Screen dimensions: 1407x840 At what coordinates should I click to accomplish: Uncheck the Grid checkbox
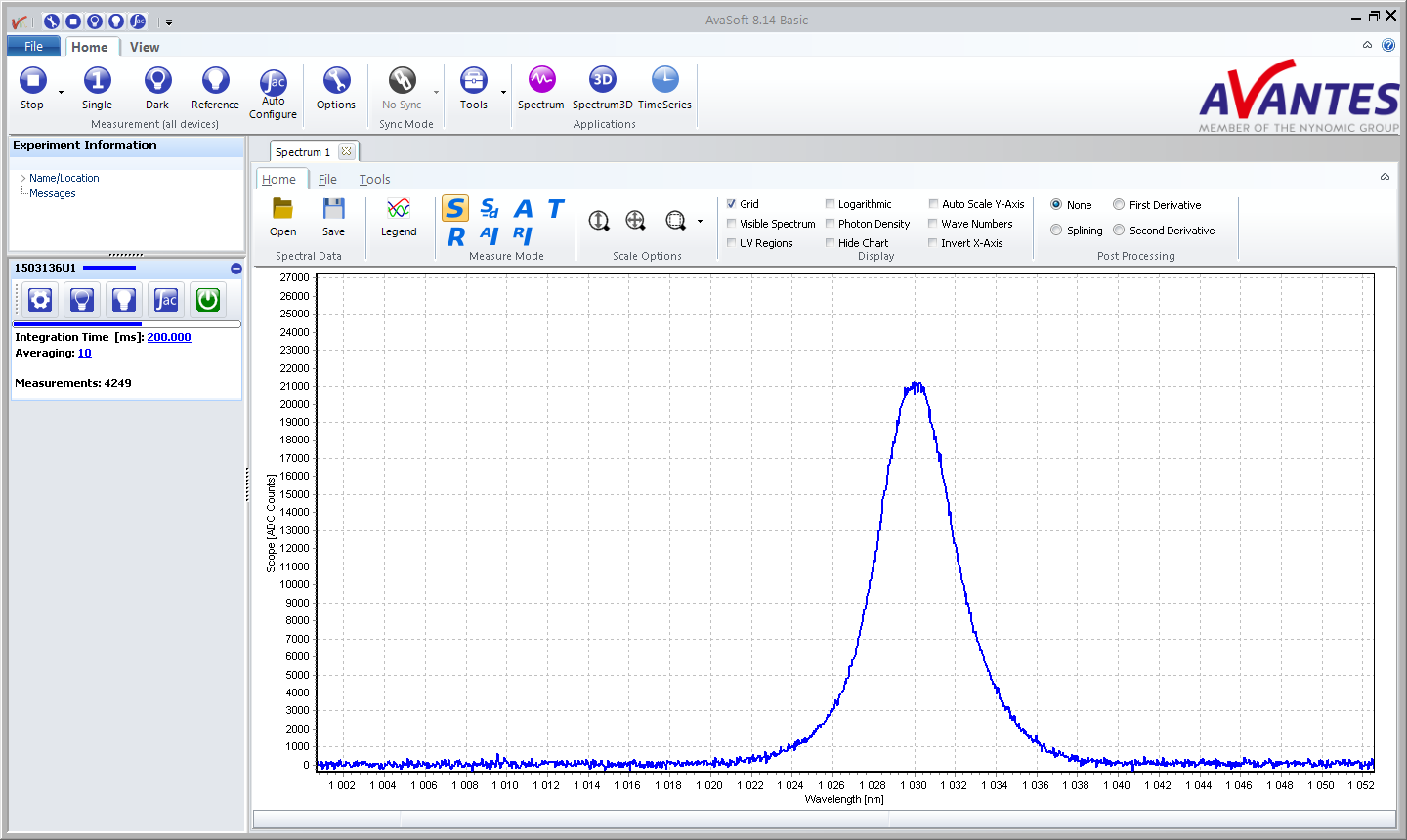[x=732, y=204]
